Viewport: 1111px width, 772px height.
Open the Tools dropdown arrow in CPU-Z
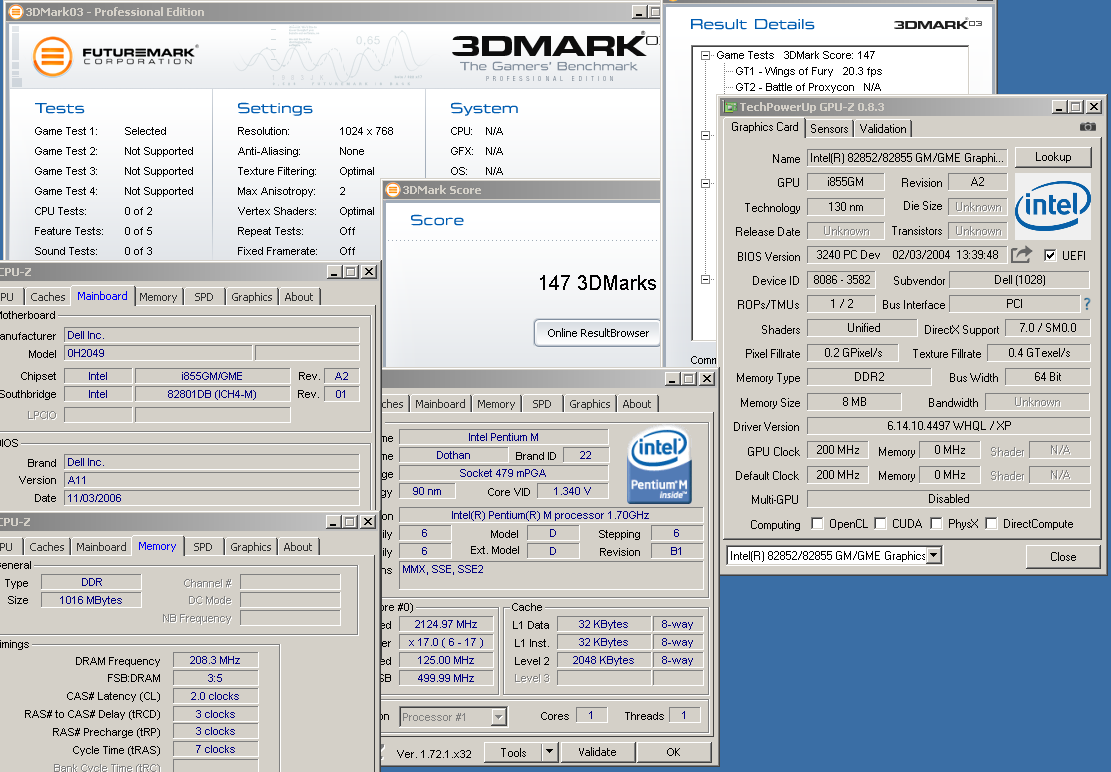549,751
